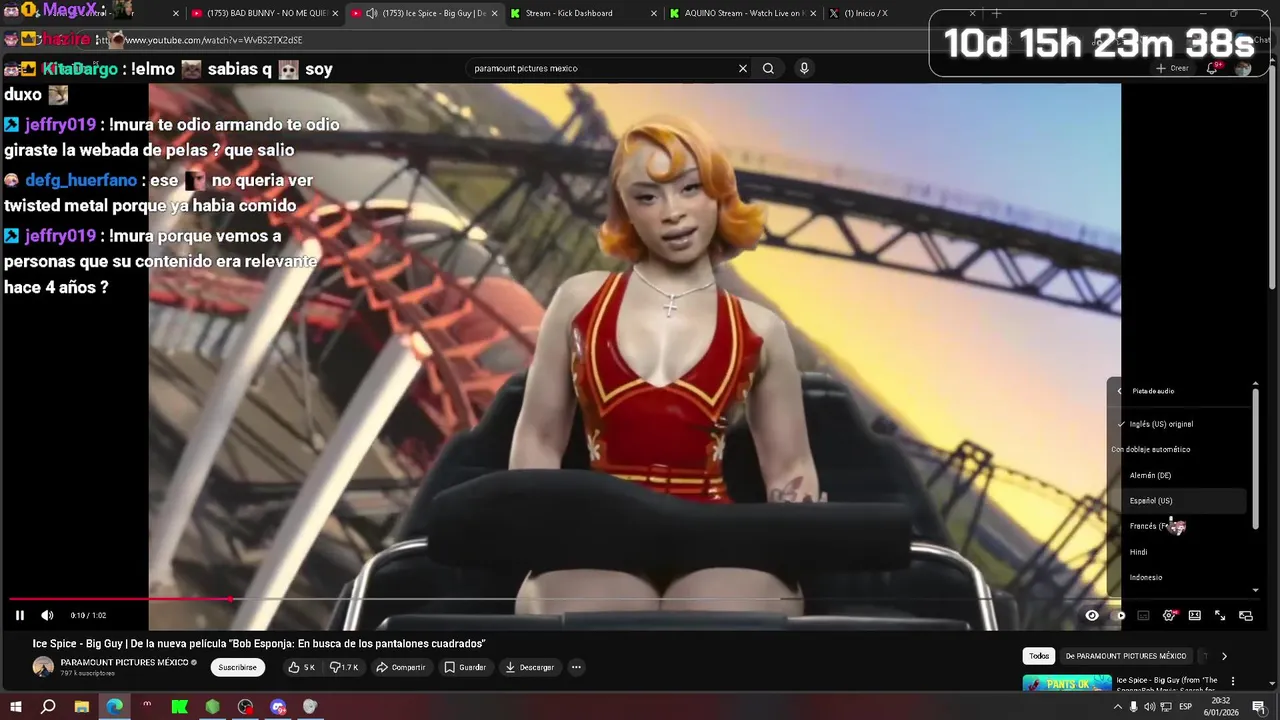
Task: Click the audio menu scroll-up arrow
Action: click(x=1255, y=383)
